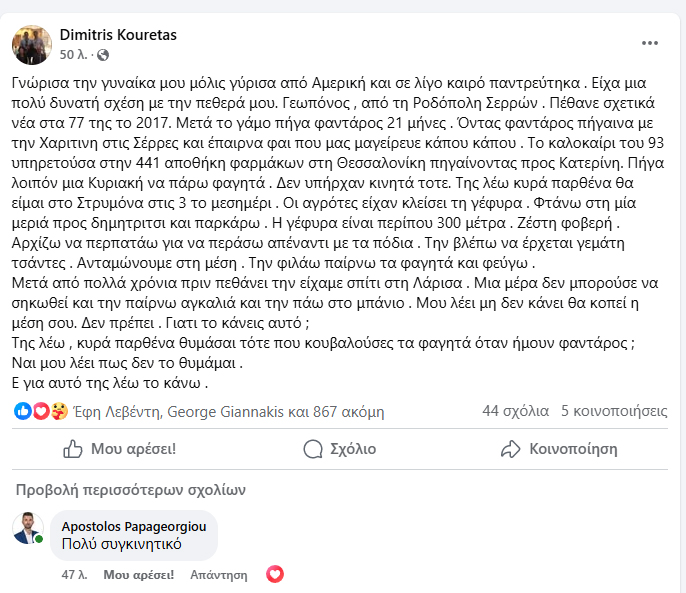686x593 pixels.
Task: Click the red heart reaction icon
Action: coord(40,411)
